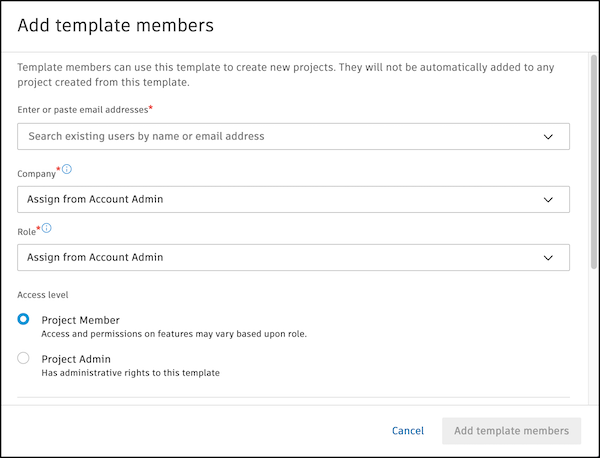Click the Add template members button
The height and width of the screenshot is (458, 600).
coord(512,431)
